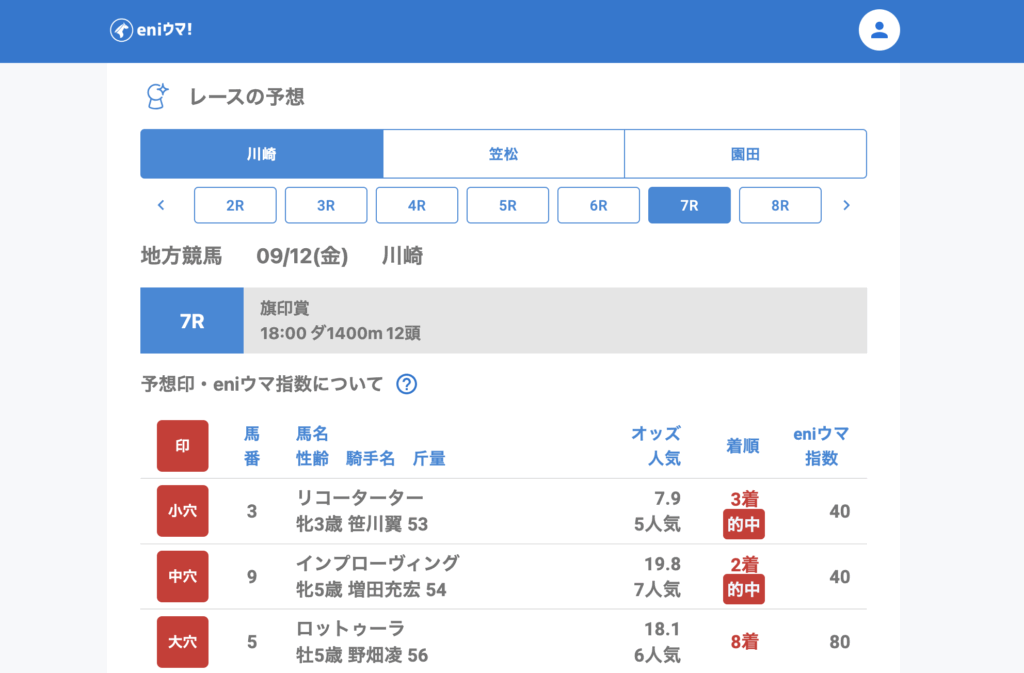Click the eniウマ! logo in header
The image size is (1024, 673).
point(151,30)
